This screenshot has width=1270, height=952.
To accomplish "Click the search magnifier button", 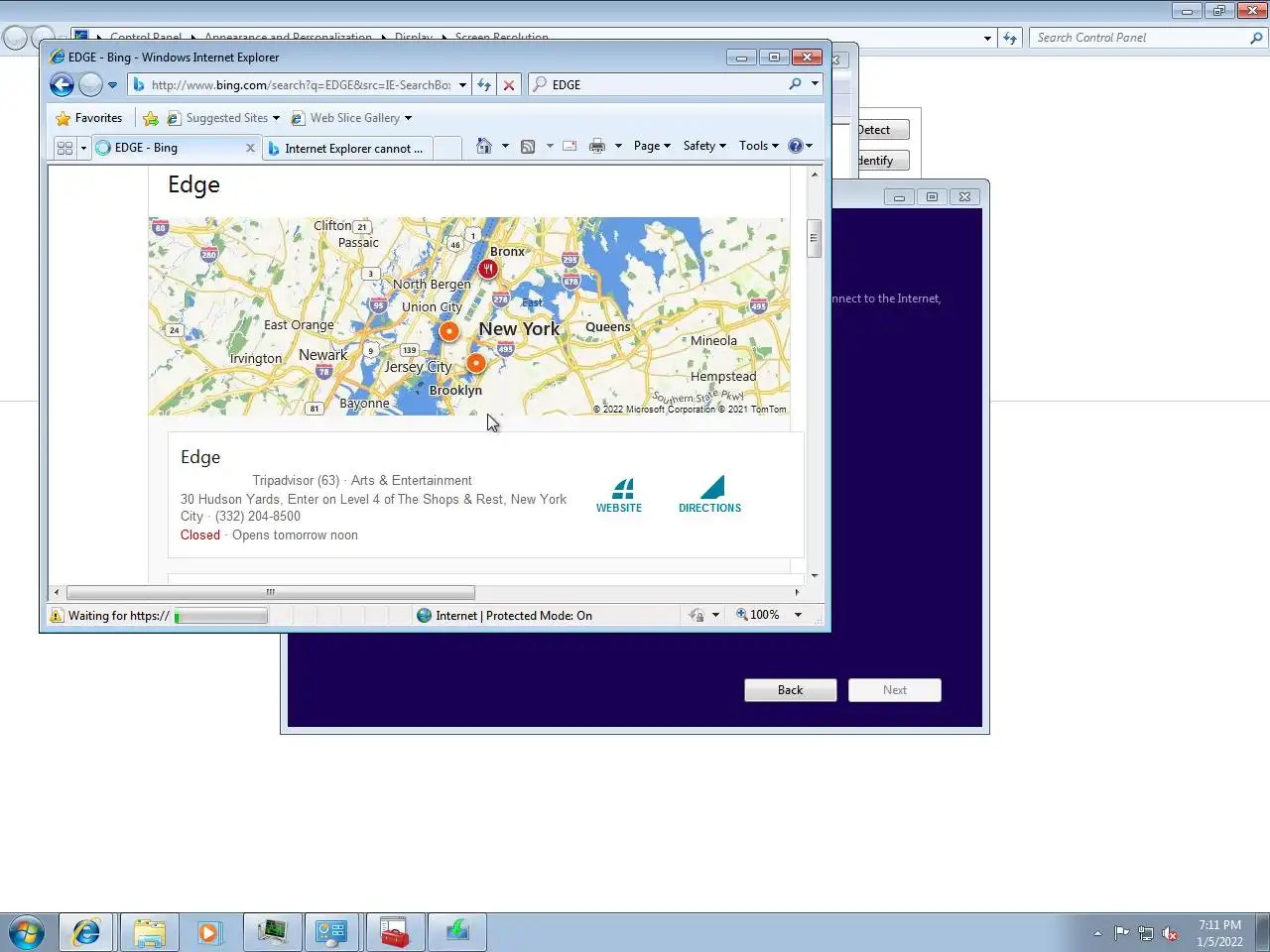I will point(795,84).
